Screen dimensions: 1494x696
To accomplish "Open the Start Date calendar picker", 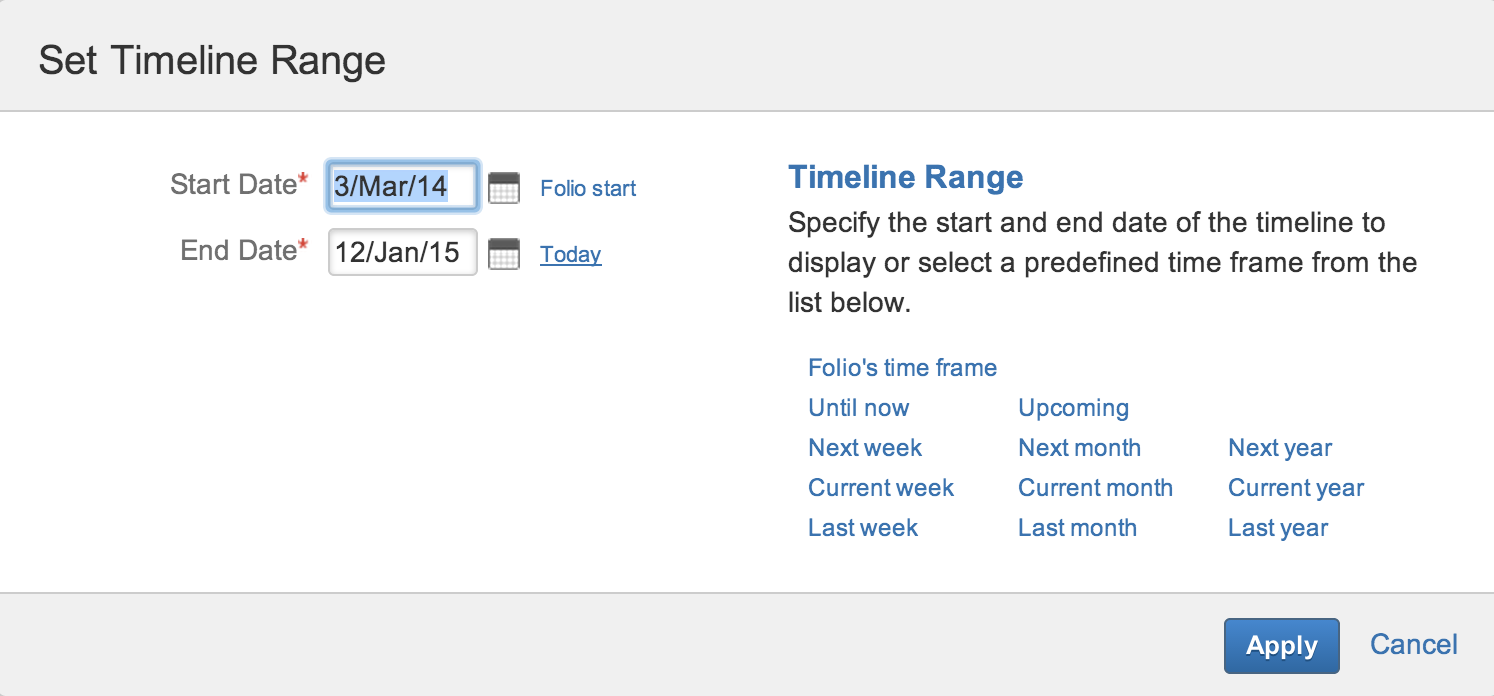I will [x=504, y=188].
